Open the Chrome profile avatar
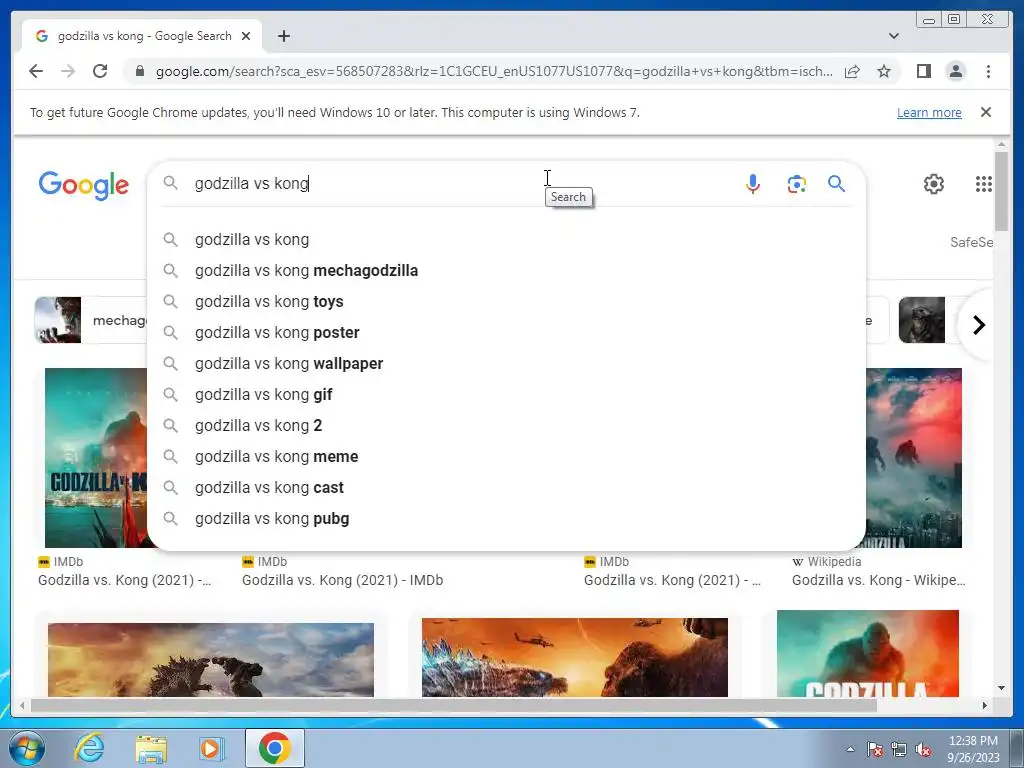 [955, 71]
